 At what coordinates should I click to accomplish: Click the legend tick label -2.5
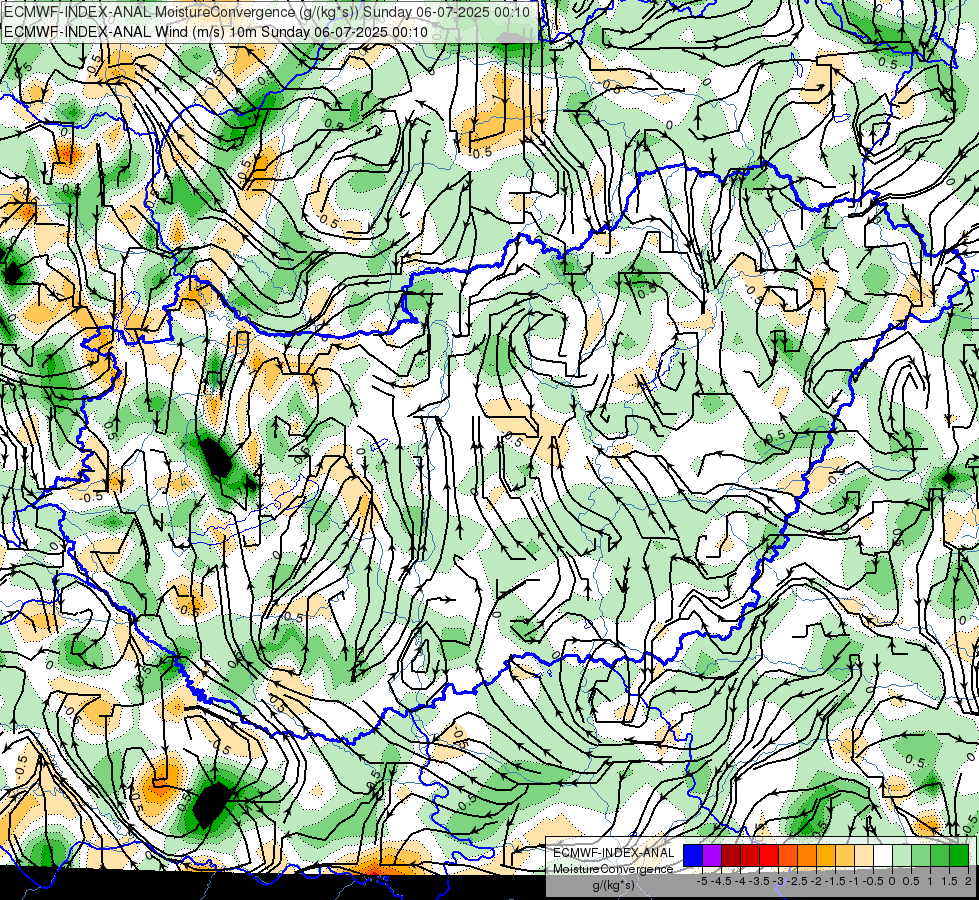(797, 881)
